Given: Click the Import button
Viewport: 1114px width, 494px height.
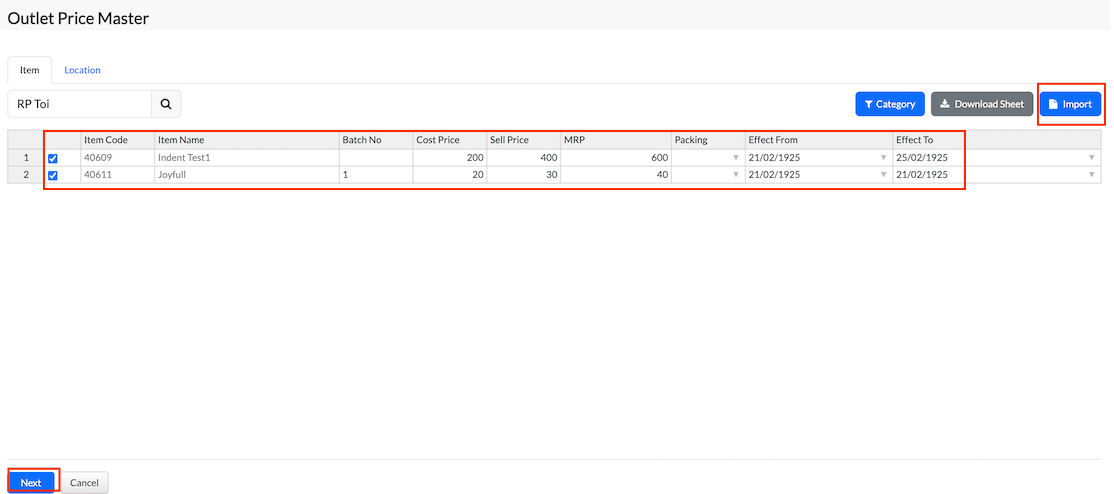Looking at the screenshot, I should click(1070, 104).
